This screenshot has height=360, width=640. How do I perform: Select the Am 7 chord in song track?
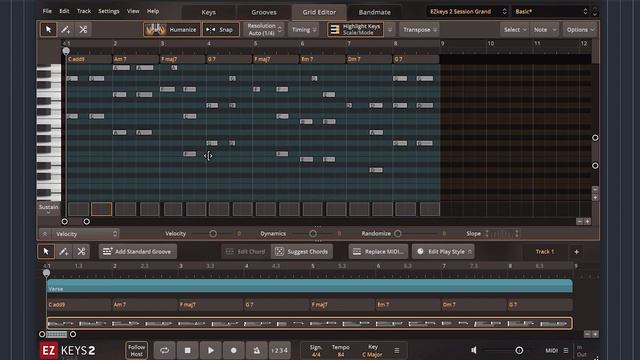tap(144, 304)
